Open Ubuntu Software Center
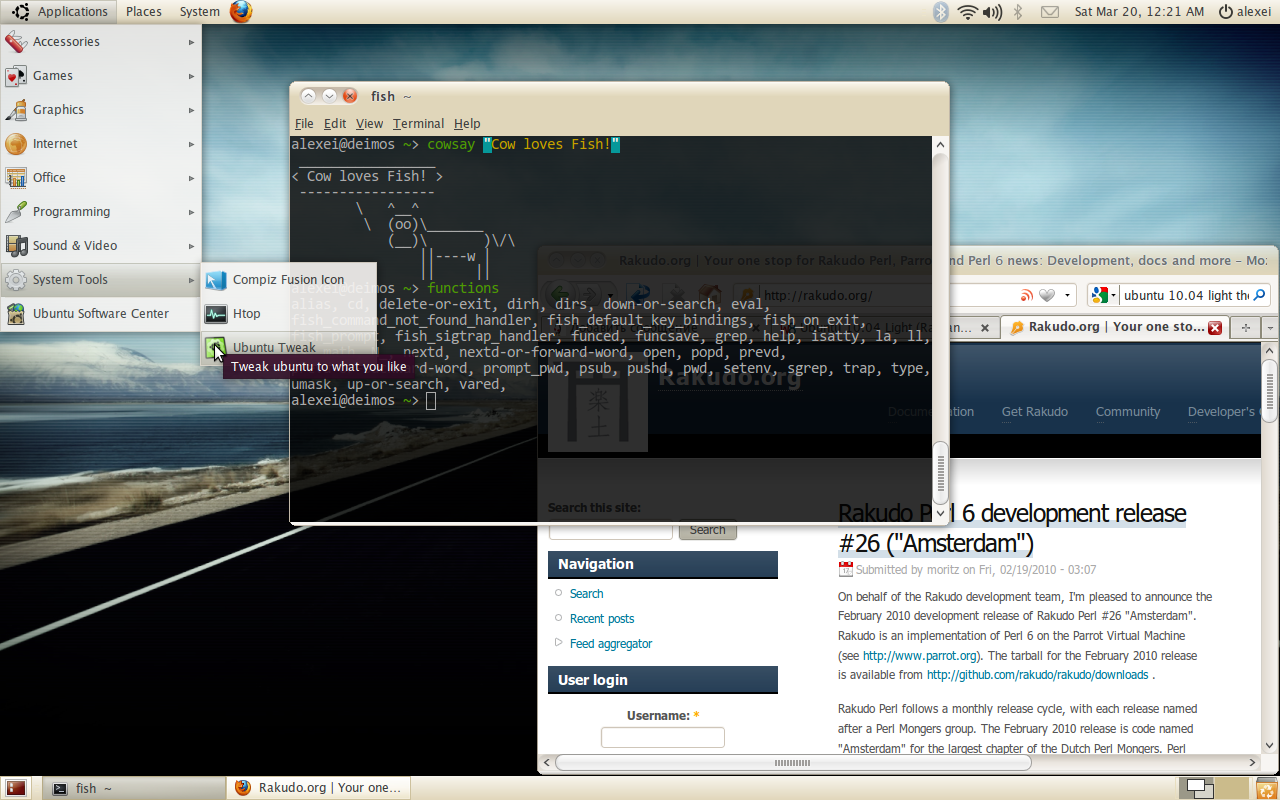The width and height of the screenshot is (1280, 800). coord(100,314)
